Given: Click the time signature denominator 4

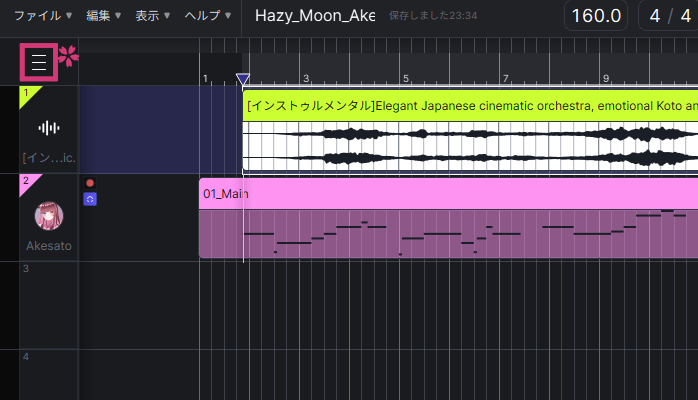Looking at the screenshot, I should pyautogui.click(x=685, y=16).
